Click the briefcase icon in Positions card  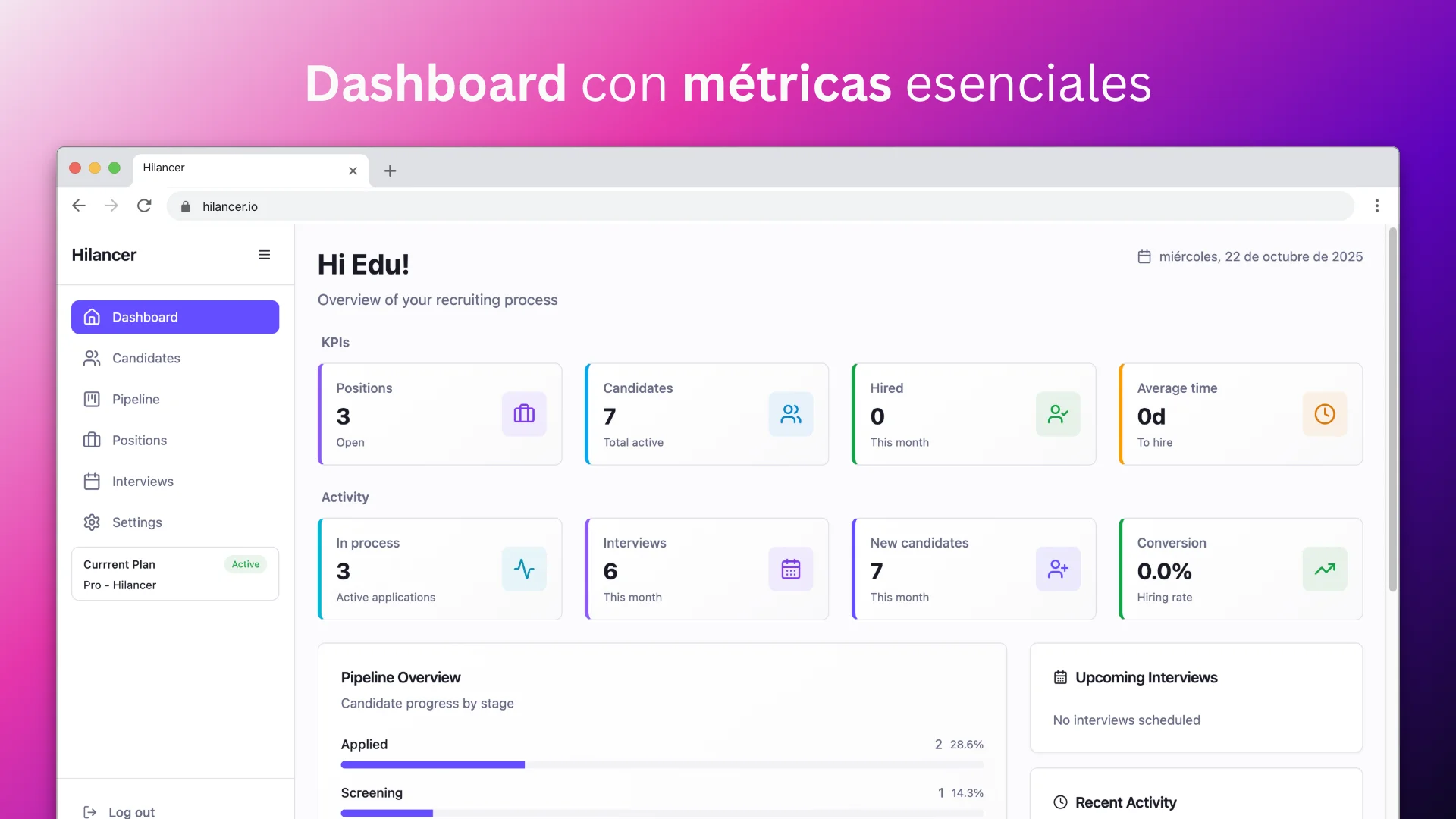click(x=524, y=414)
